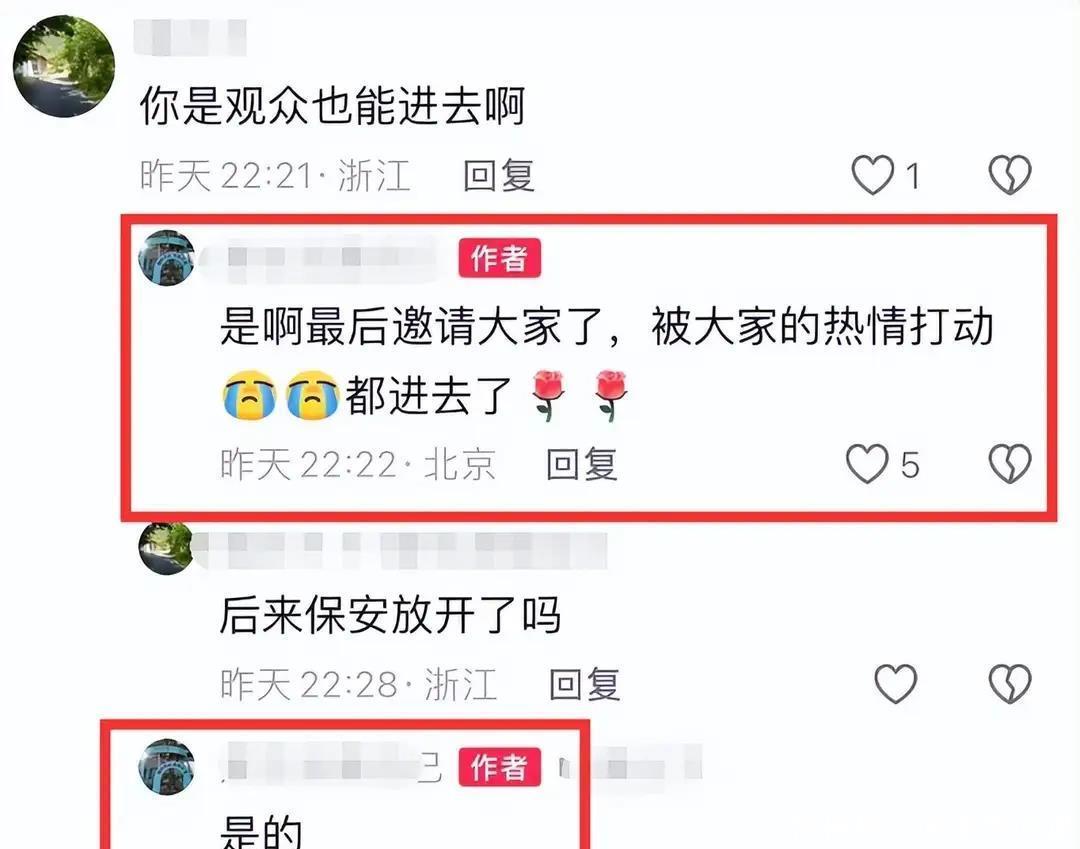Viewport: 1080px width, 849px height.
Task: Open the top commenter's tree avatar
Action: point(64,66)
